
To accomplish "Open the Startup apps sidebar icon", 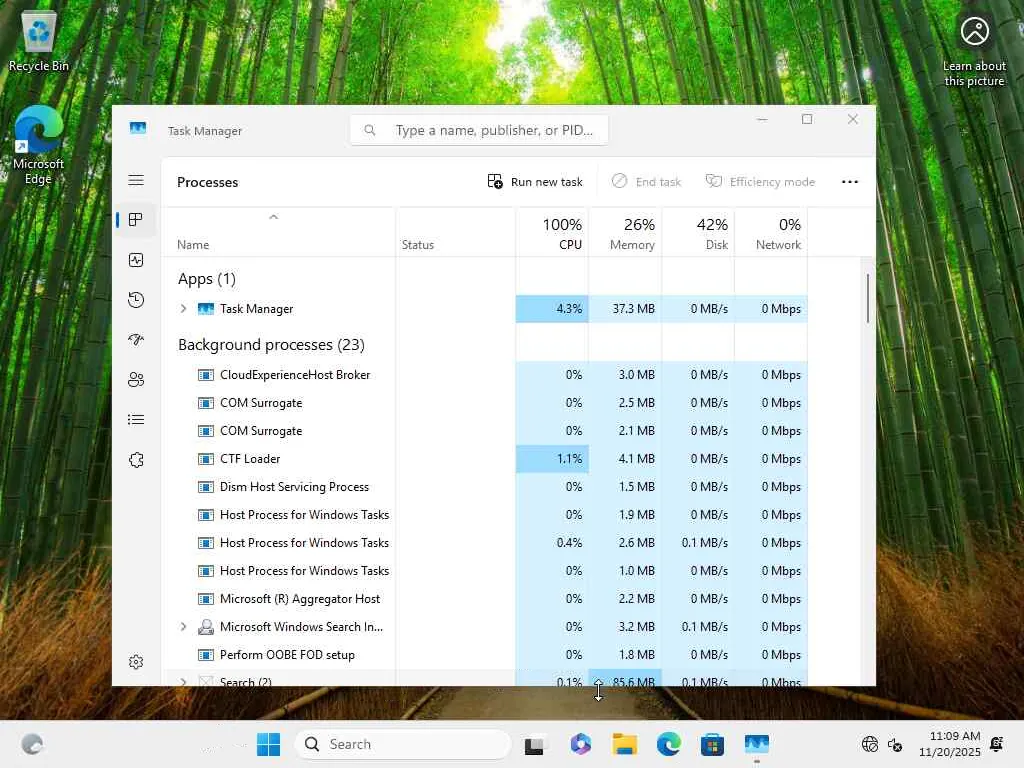I will 136,340.
